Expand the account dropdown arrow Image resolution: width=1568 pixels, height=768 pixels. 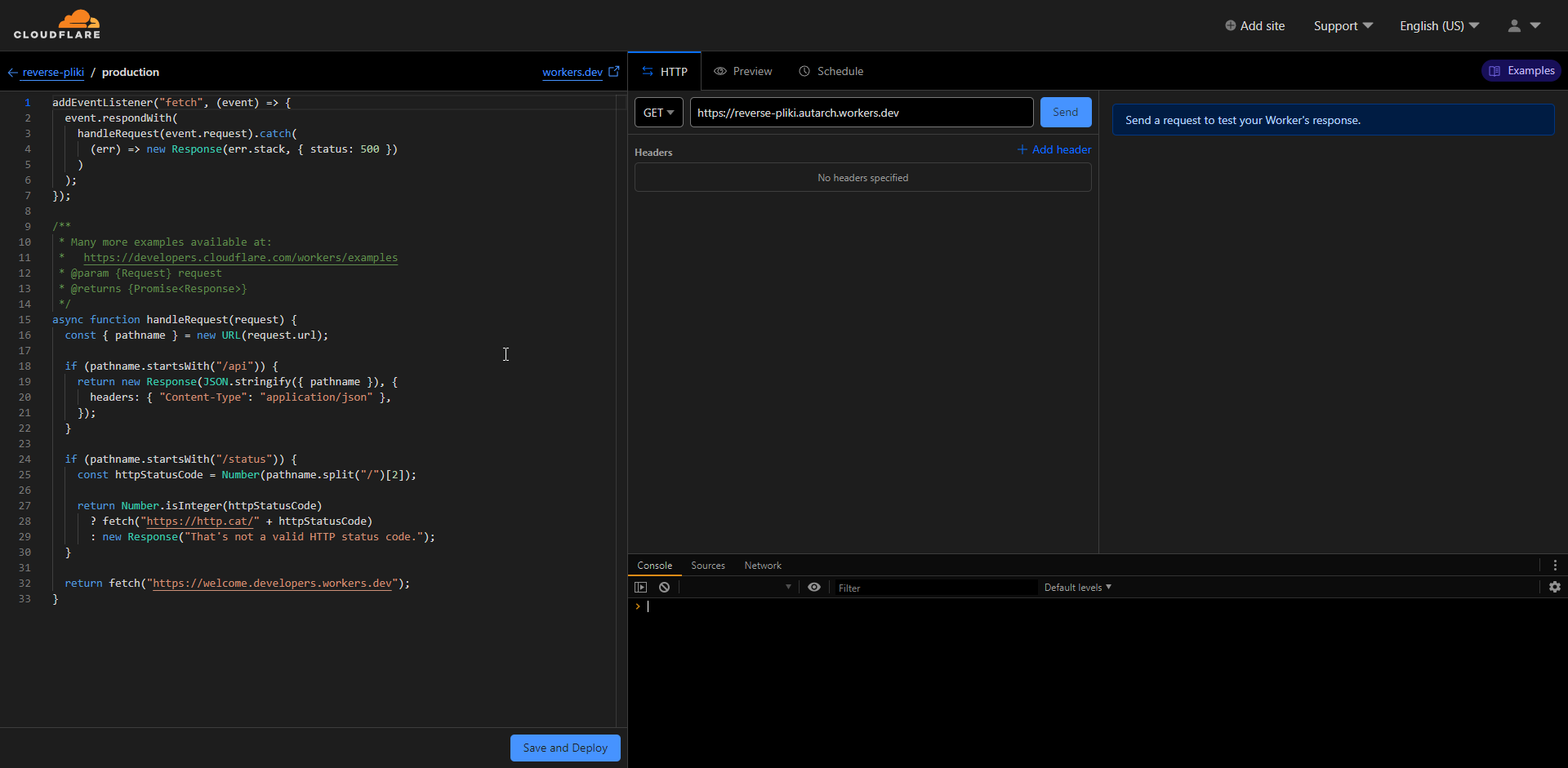pyautogui.click(x=1535, y=25)
